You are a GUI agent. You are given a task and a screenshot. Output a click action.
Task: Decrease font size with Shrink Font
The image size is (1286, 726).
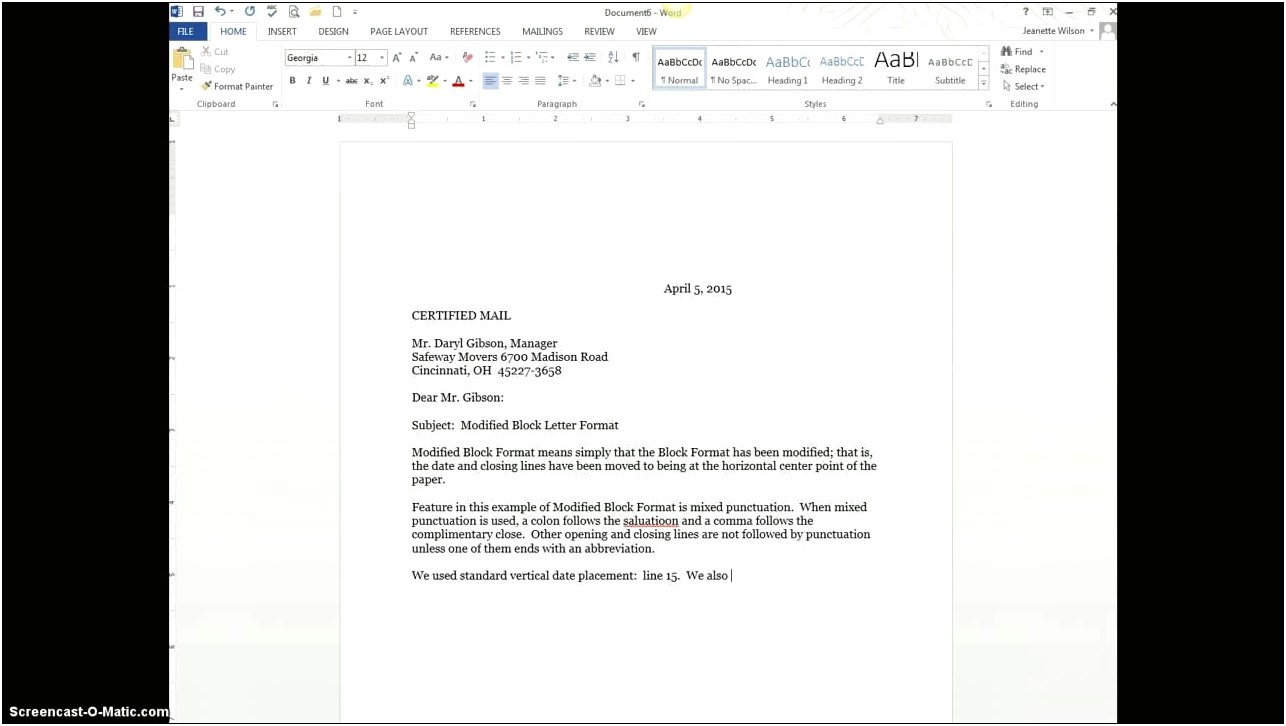(x=413, y=58)
